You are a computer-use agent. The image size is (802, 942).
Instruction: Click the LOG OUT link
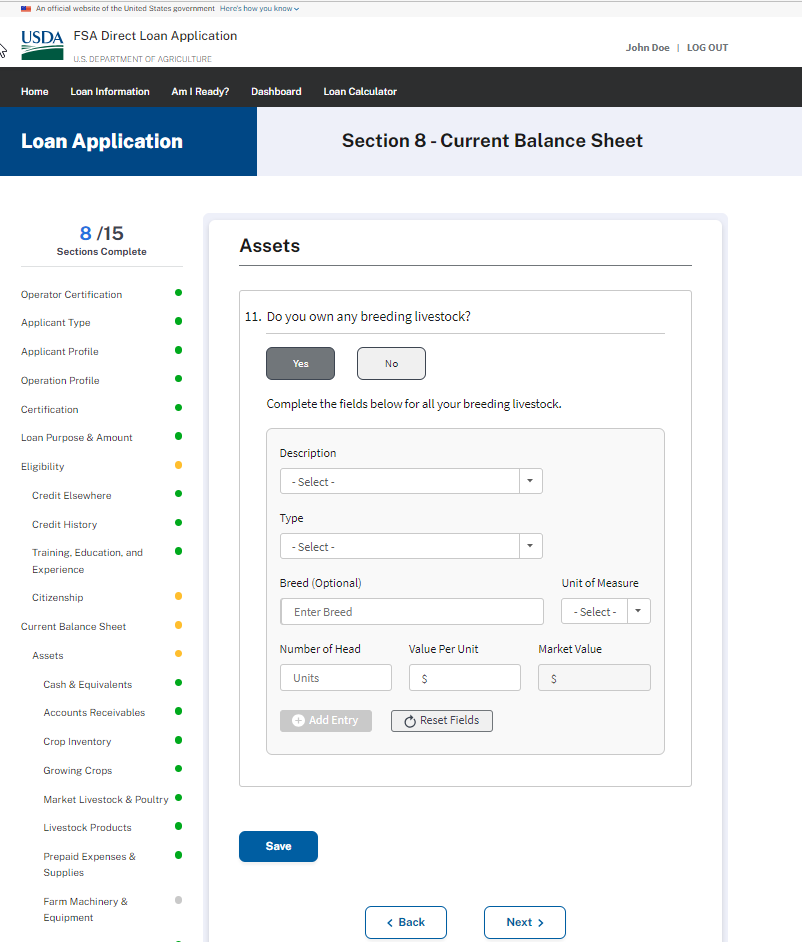point(707,48)
